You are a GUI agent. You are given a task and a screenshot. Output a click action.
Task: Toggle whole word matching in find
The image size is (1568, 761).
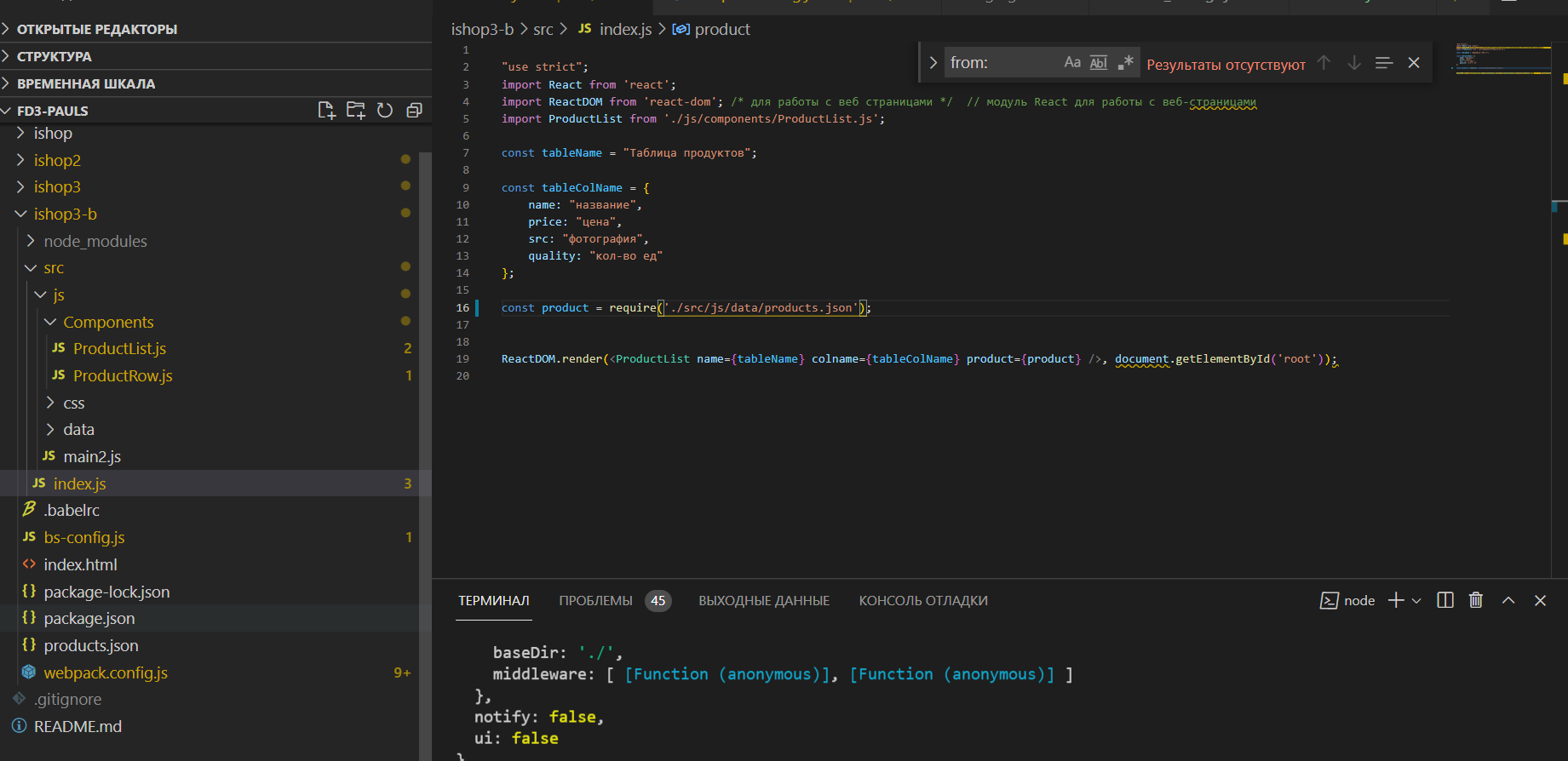click(x=1099, y=63)
